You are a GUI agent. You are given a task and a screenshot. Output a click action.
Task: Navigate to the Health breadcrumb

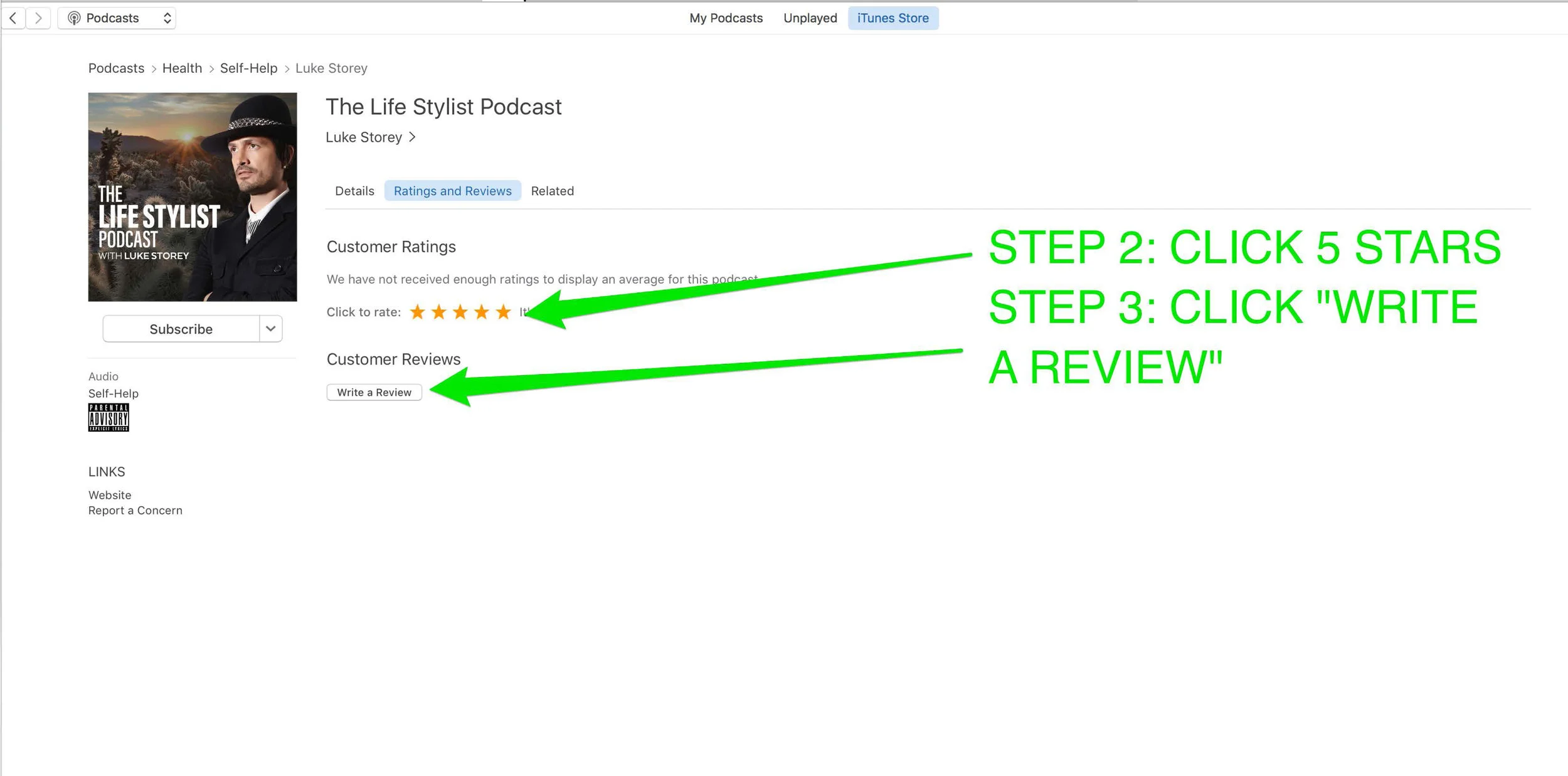click(182, 68)
